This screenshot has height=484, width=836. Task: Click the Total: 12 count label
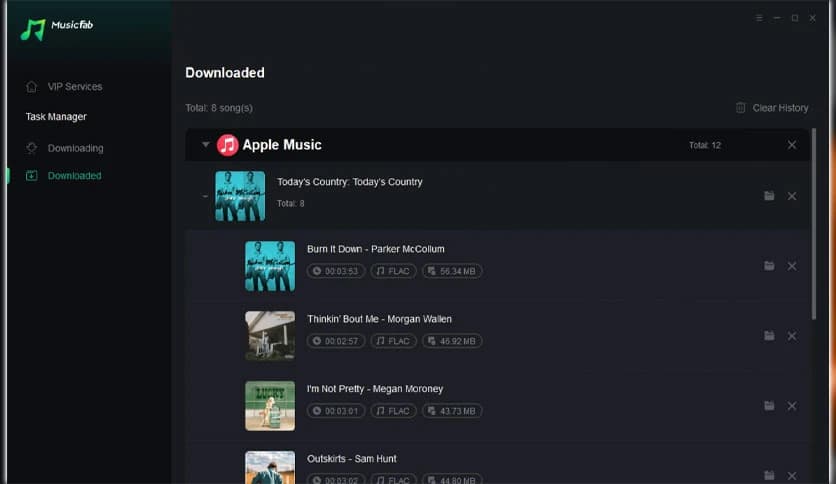point(704,145)
